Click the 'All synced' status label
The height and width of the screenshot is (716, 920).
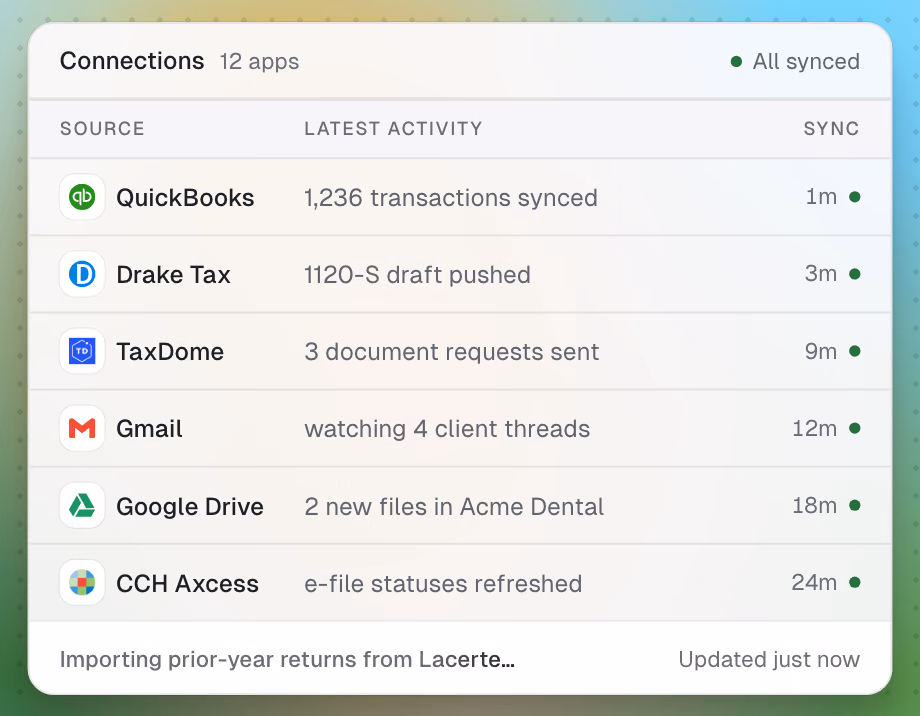click(x=806, y=62)
